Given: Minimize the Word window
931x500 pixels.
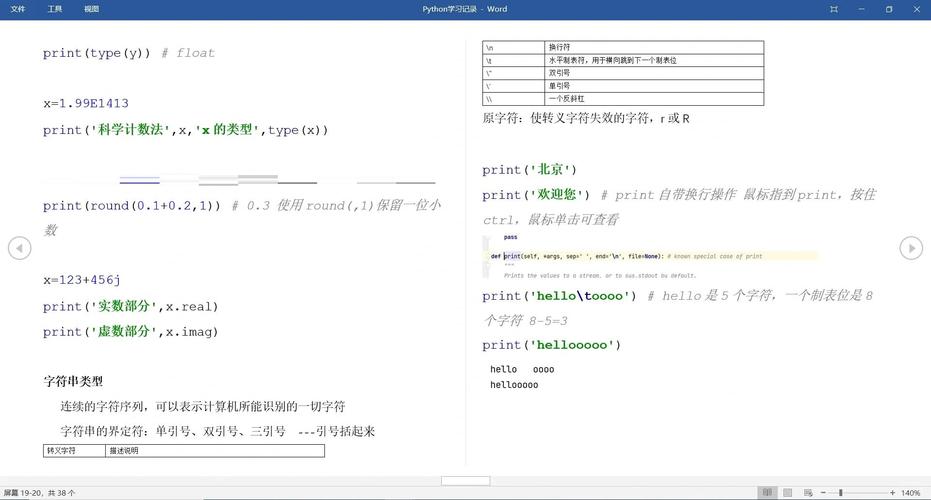Looking at the screenshot, I should pyautogui.click(x=862, y=9).
